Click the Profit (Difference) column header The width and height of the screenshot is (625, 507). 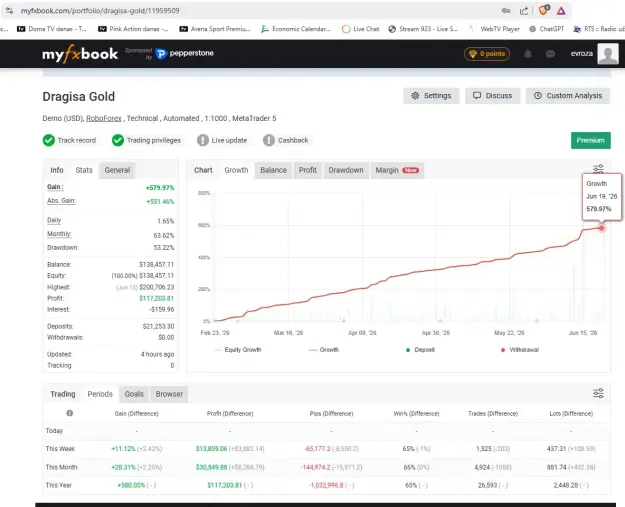tap(230, 414)
